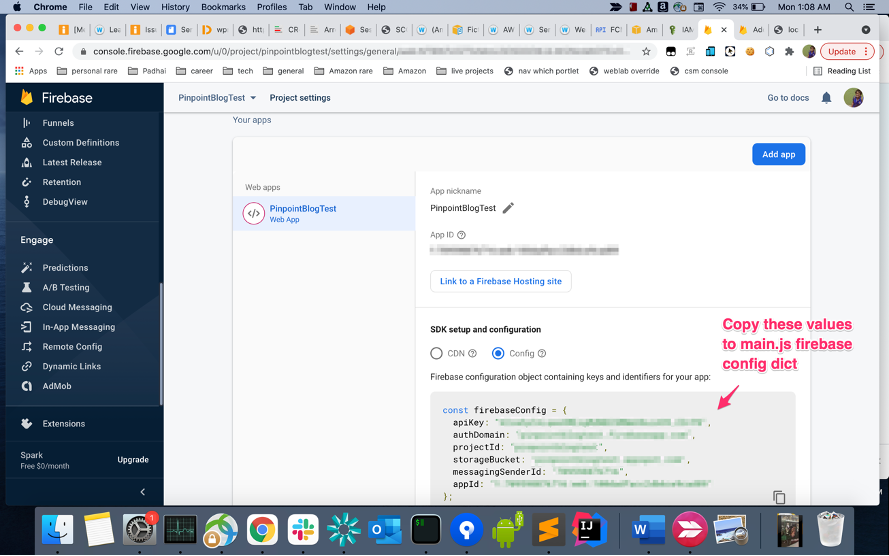Open Retention analytics page
Viewport: 889px width, 556px height.
click(x=61, y=182)
